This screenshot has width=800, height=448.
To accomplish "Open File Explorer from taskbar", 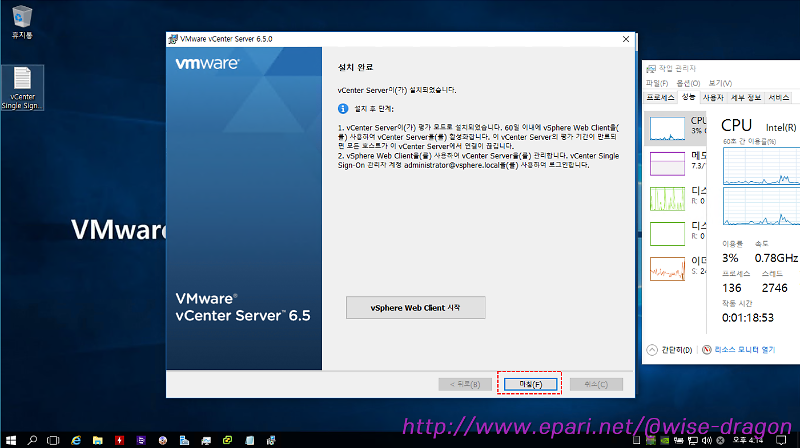I will 97,440.
